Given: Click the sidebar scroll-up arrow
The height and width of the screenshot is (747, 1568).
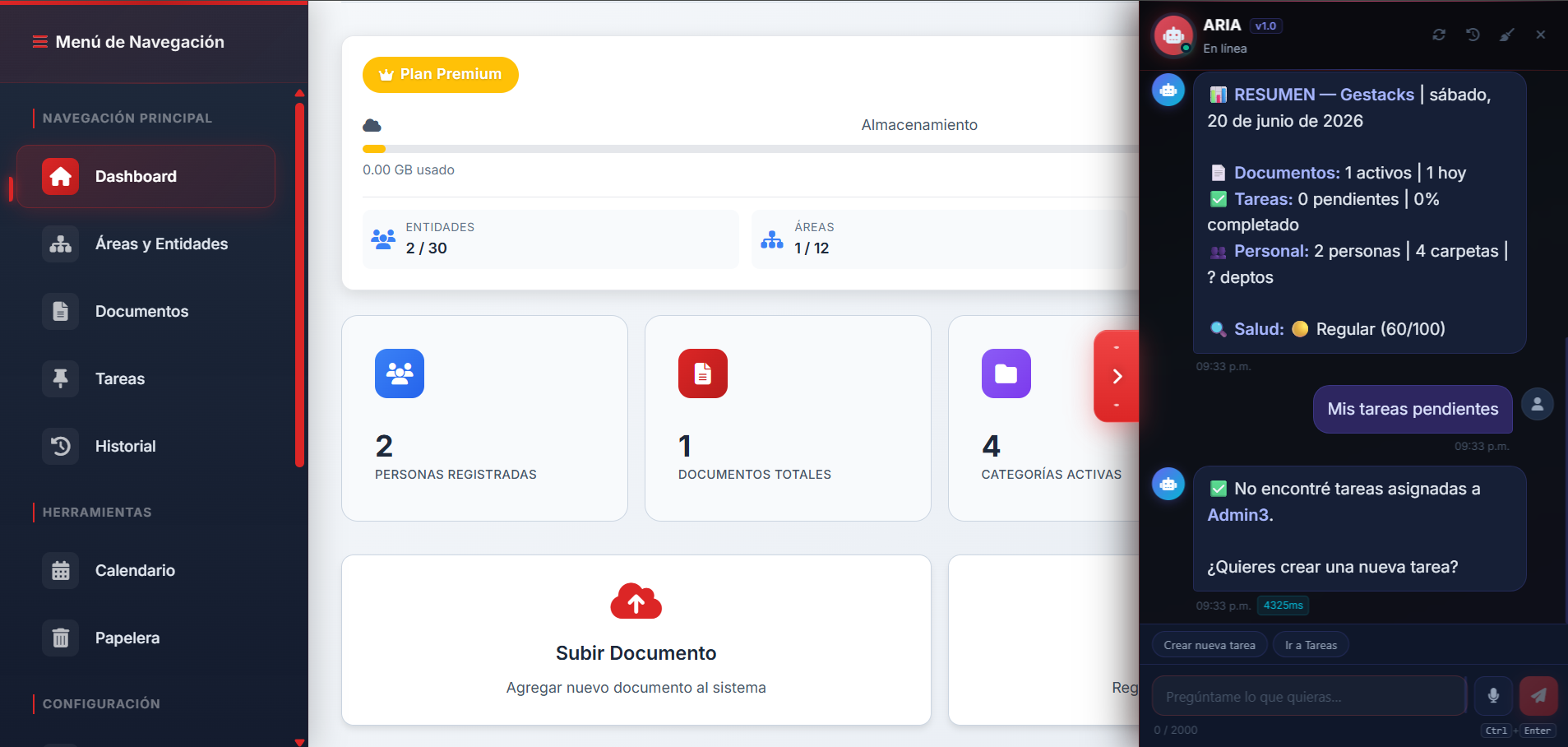Looking at the screenshot, I should (299, 93).
